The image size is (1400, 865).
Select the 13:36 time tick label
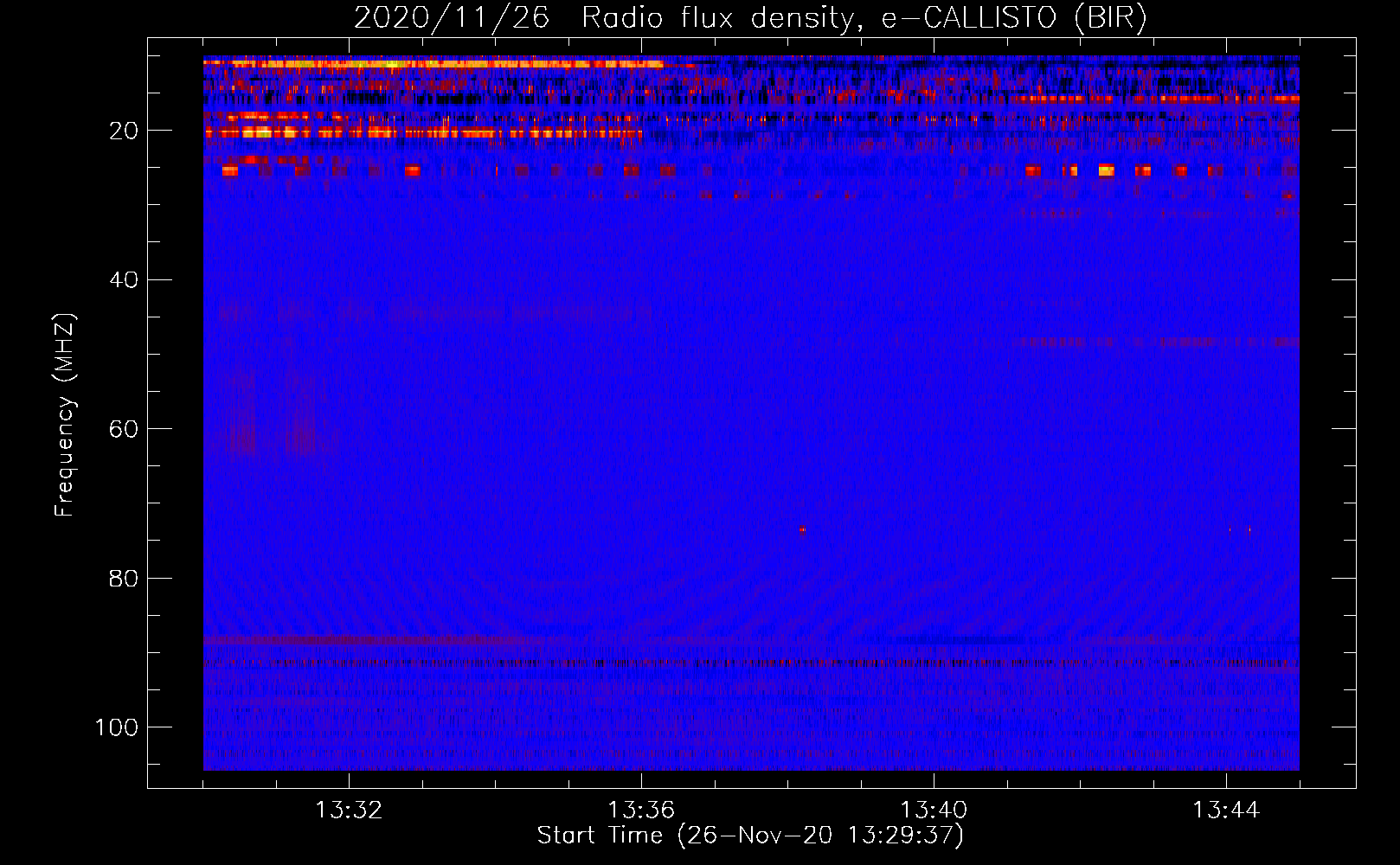pyautogui.click(x=641, y=811)
